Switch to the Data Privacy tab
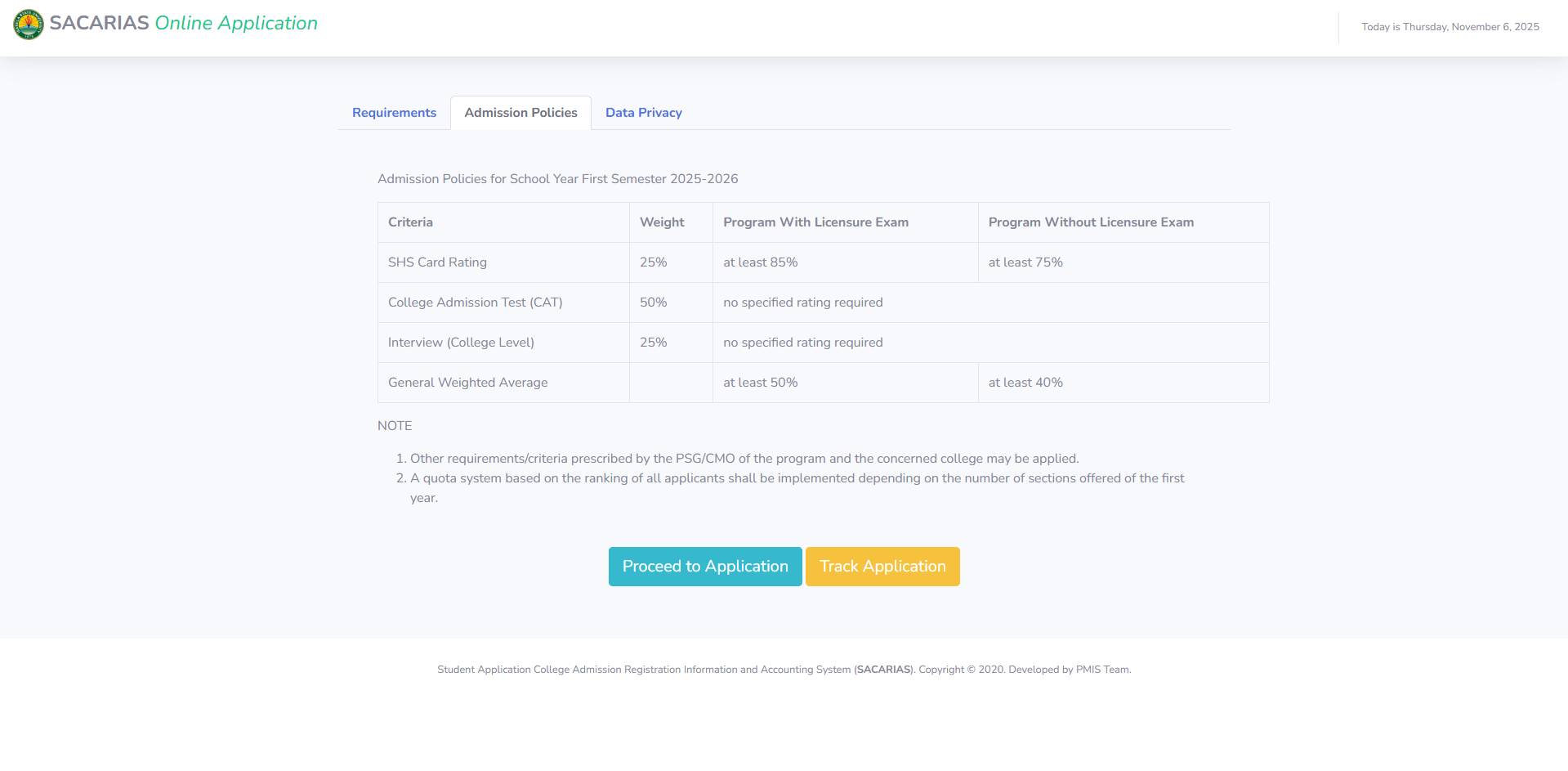The height and width of the screenshot is (771, 1568). 643,113
